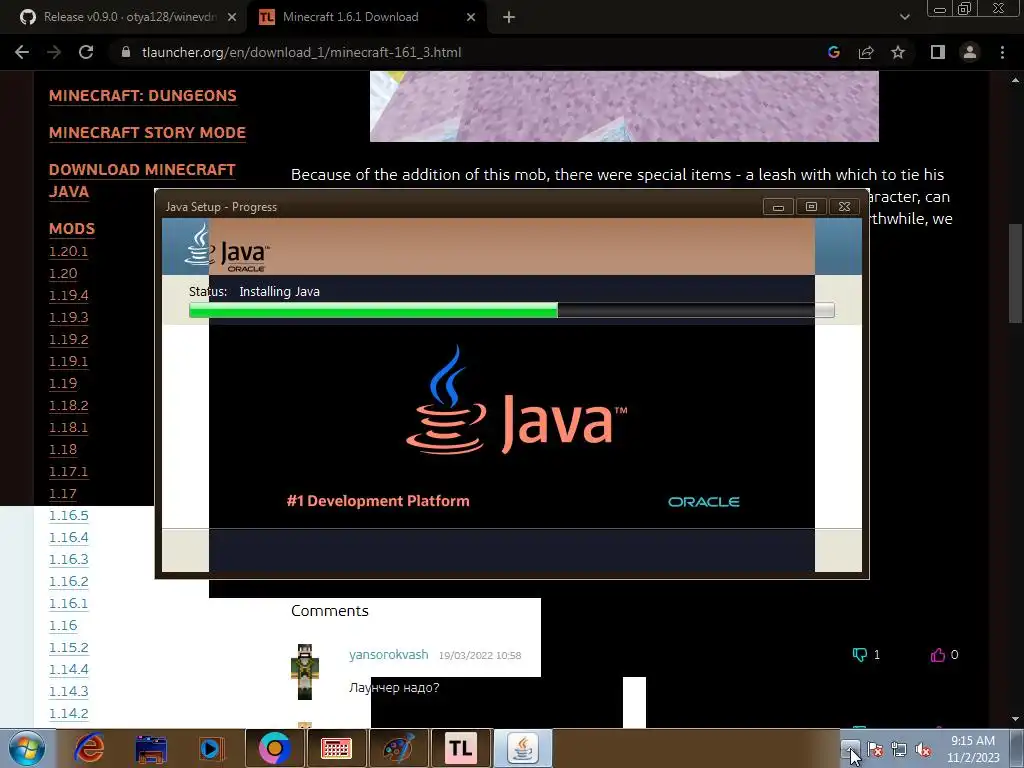The height and width of the screenshot is (768, 1024).
Task: Bookmark this page with the star icon
Action: point(898,52)
